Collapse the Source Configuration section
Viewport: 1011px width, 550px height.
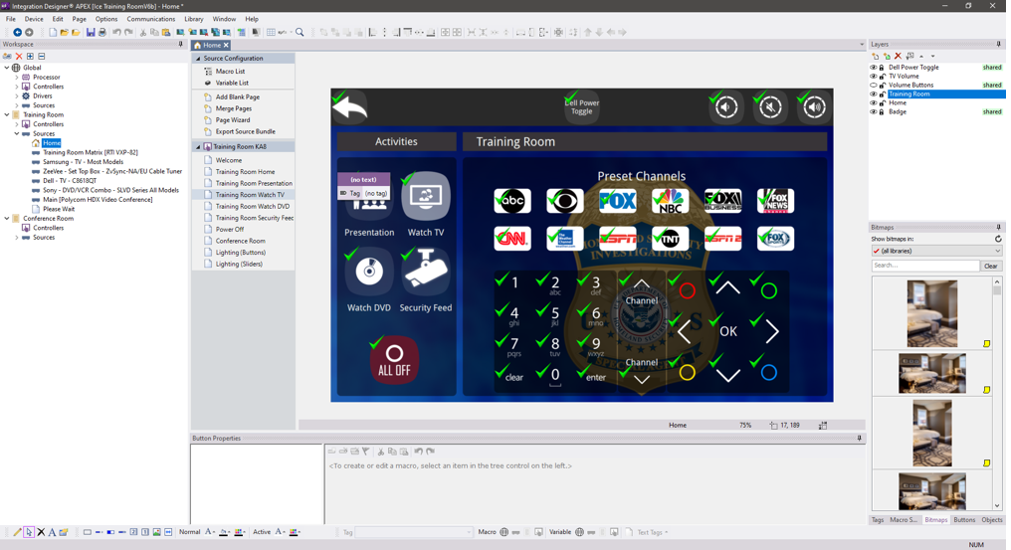pos(199,59)
